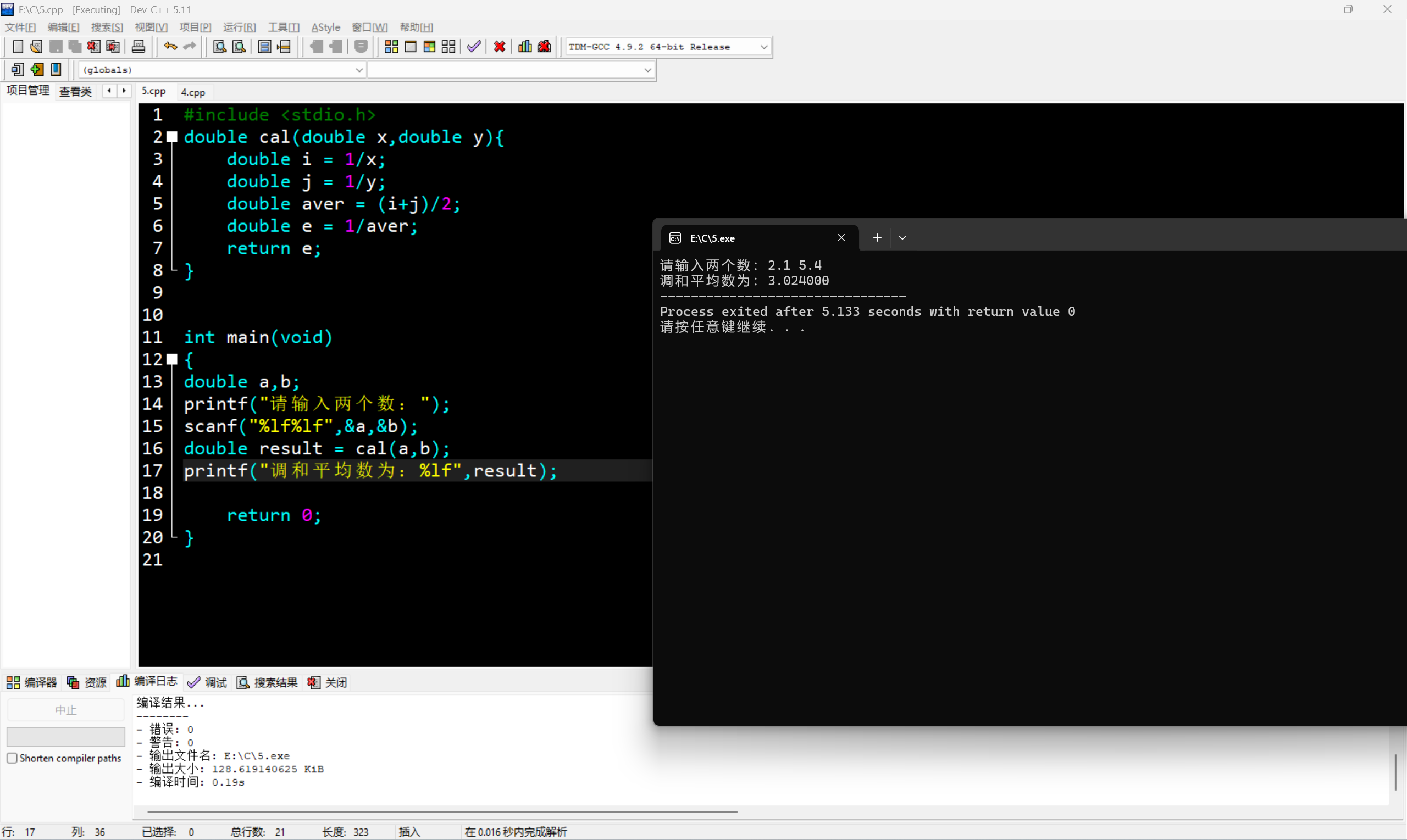
Task: Undo the last edit via toolbar
Action: coord(170,46)
